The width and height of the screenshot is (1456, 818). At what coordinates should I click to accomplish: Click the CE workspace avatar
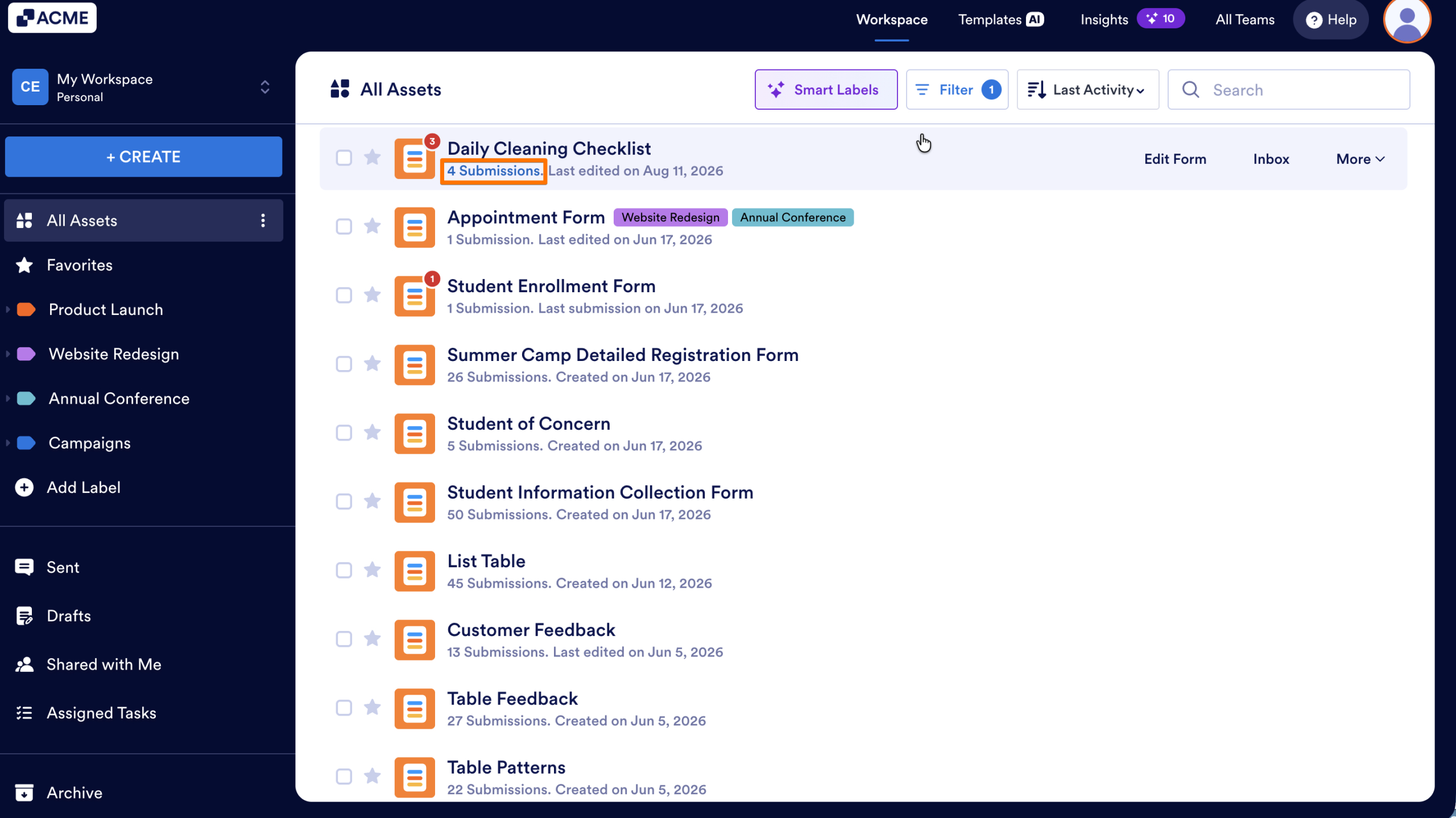click(30, 87)
